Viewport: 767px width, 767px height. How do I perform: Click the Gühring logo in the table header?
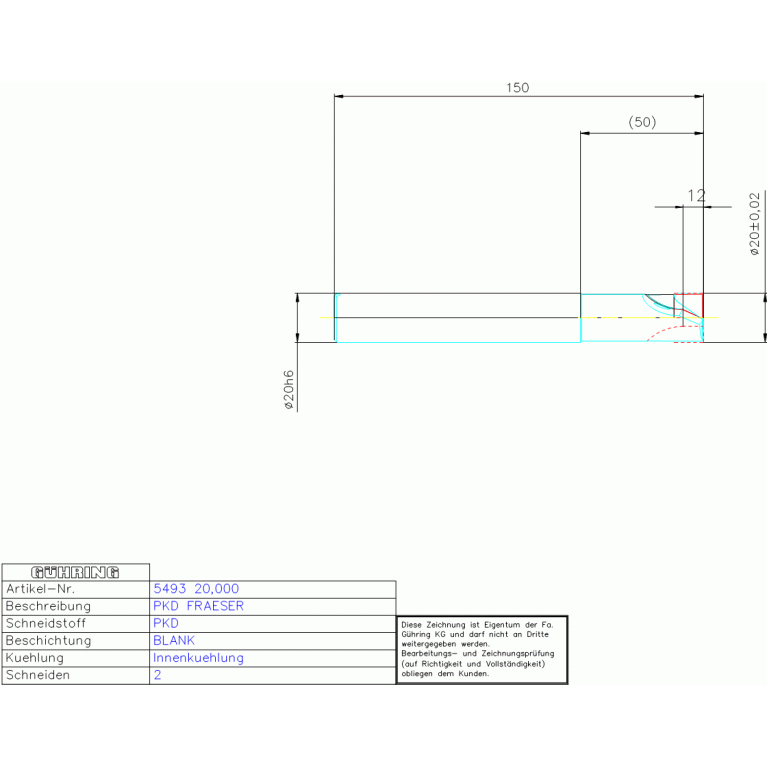coord(75,572)
